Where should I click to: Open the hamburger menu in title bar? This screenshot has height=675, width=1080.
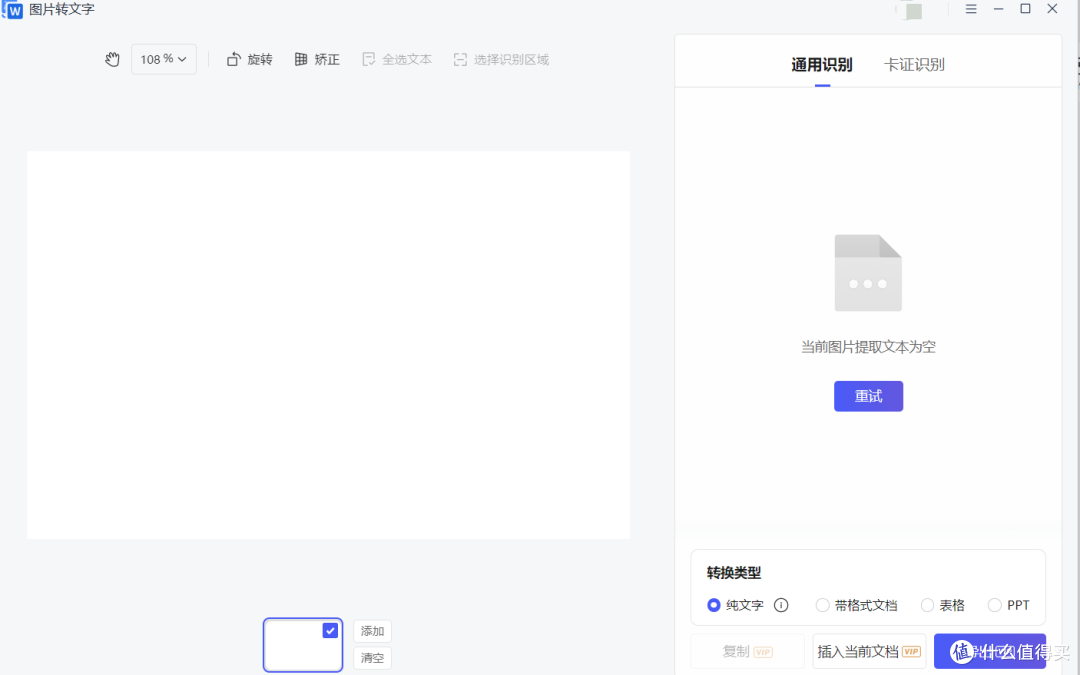pyautogui.click(x=970, y=9)
